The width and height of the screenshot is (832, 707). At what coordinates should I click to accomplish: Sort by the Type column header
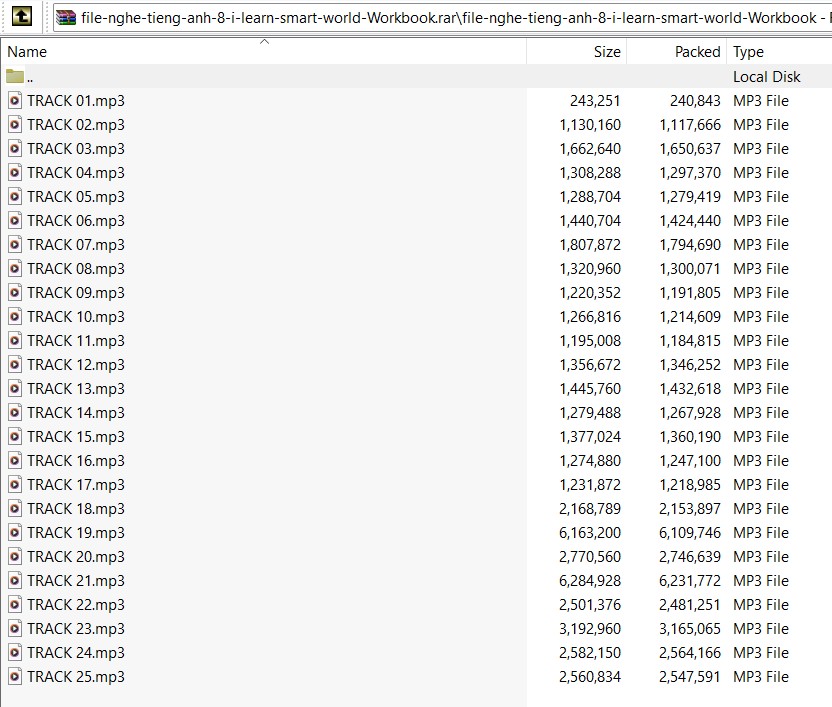[x=748, y=52]
